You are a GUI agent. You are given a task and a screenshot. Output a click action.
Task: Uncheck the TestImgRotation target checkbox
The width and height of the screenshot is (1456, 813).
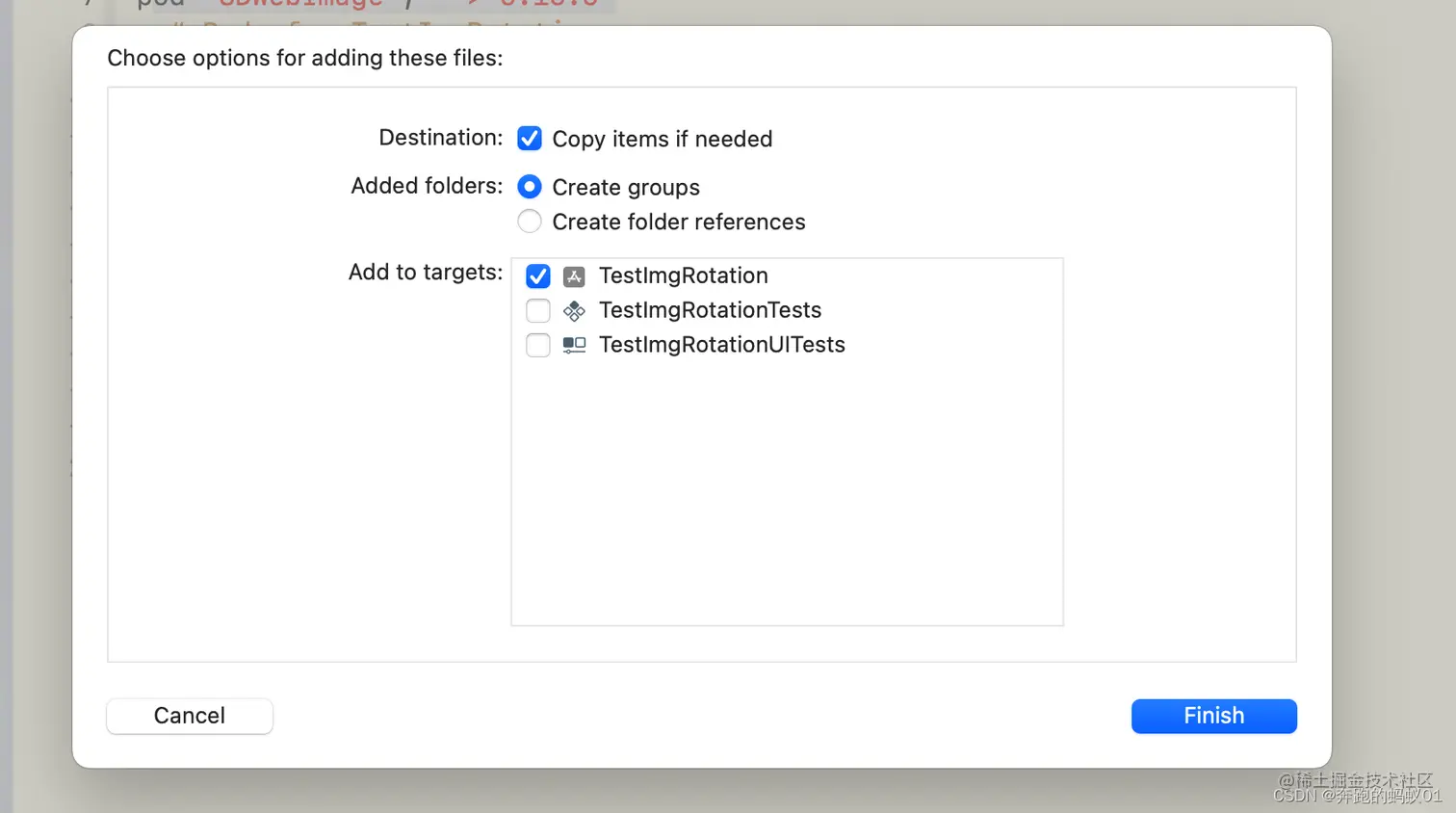click(x=538, y=276)
